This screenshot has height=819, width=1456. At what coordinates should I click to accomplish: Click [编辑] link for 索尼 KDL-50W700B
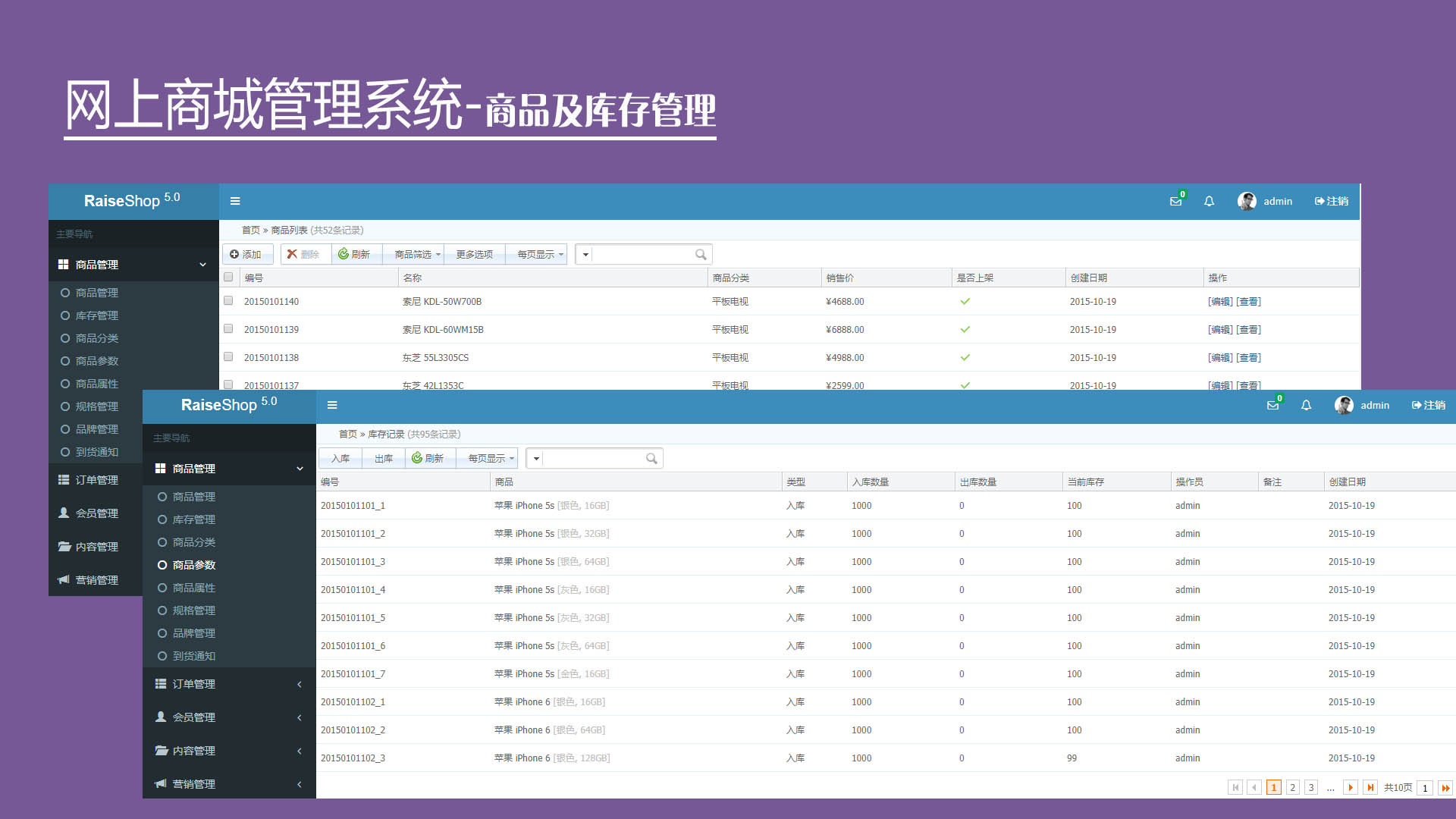[1220, 302]
